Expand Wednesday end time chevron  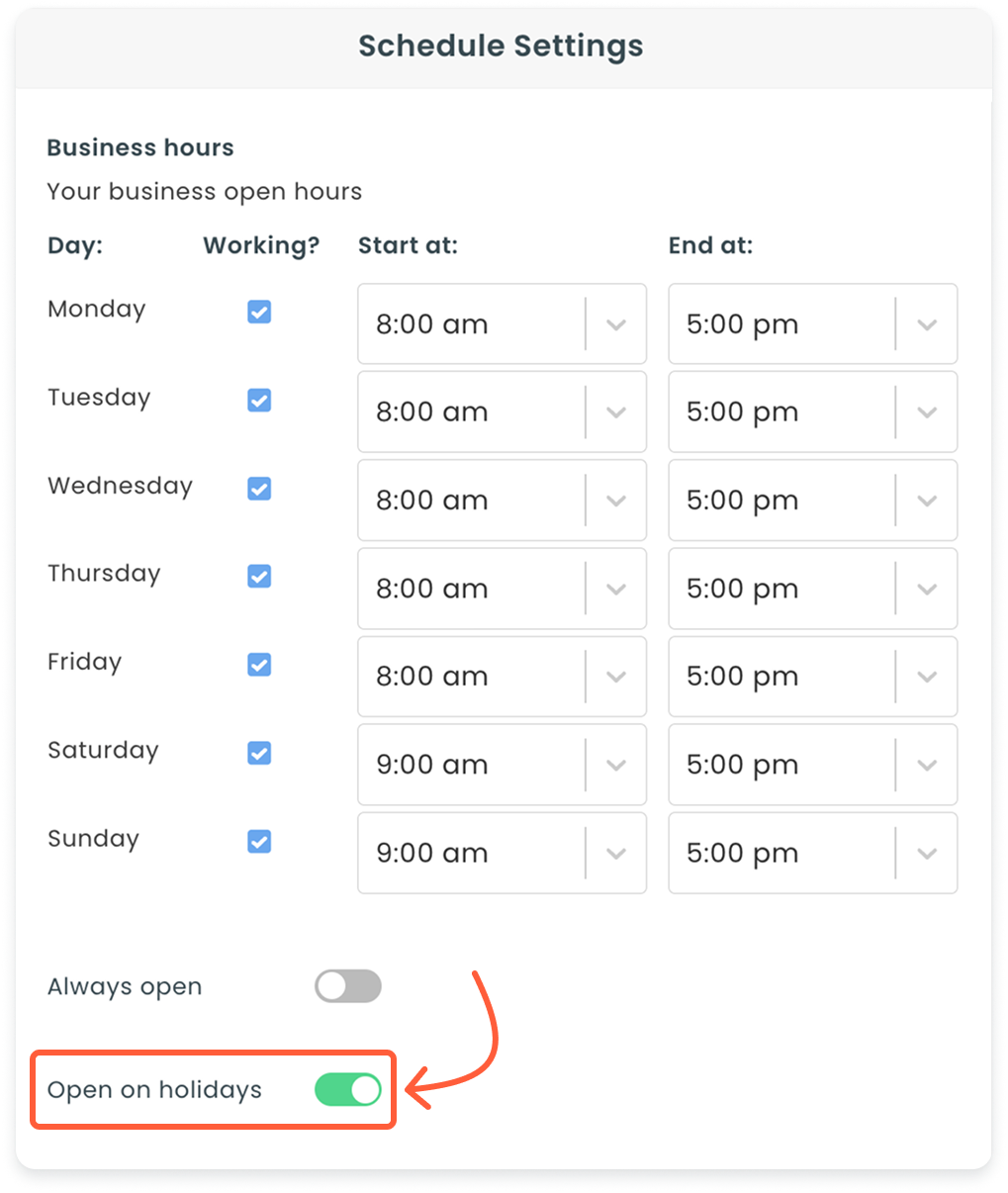(x=927, y=501)
